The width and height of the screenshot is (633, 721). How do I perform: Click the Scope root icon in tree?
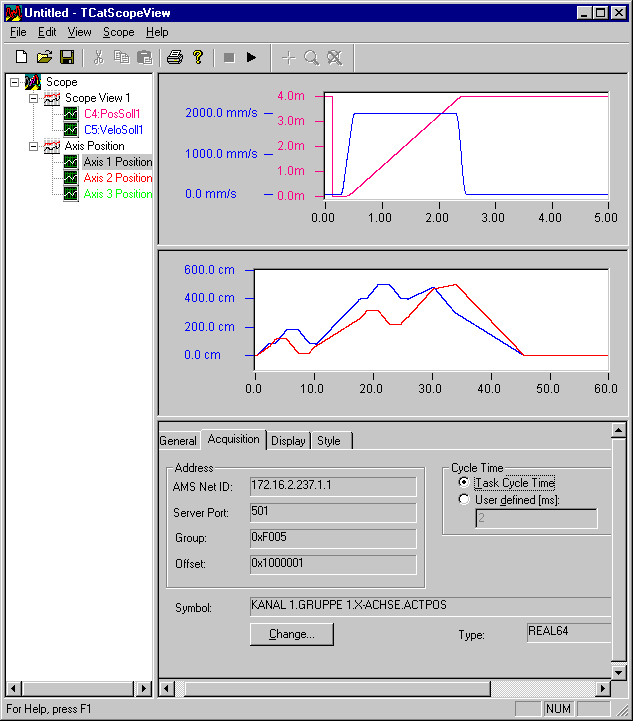(x=33, y=82)
